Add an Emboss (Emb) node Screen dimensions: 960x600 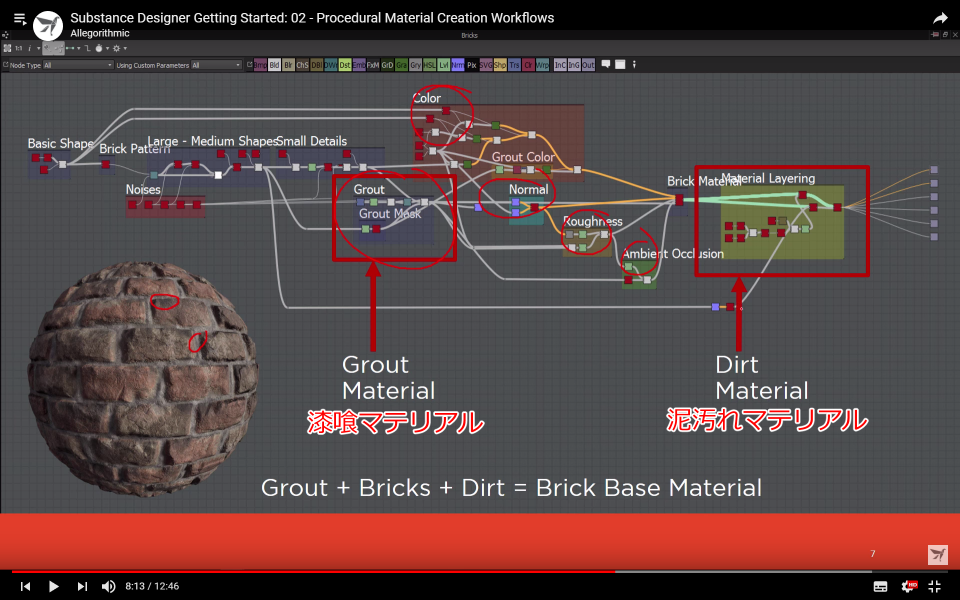(x=359, y=65)
